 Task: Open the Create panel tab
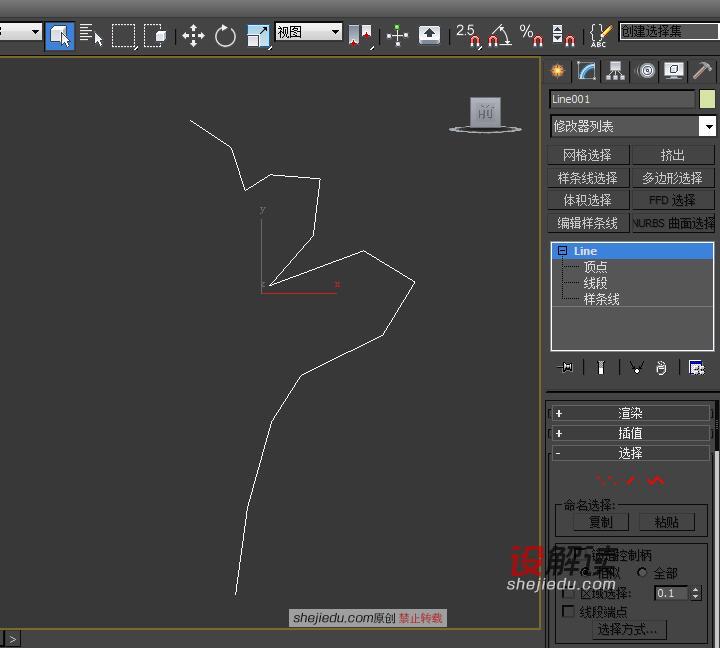coord(558,71)
